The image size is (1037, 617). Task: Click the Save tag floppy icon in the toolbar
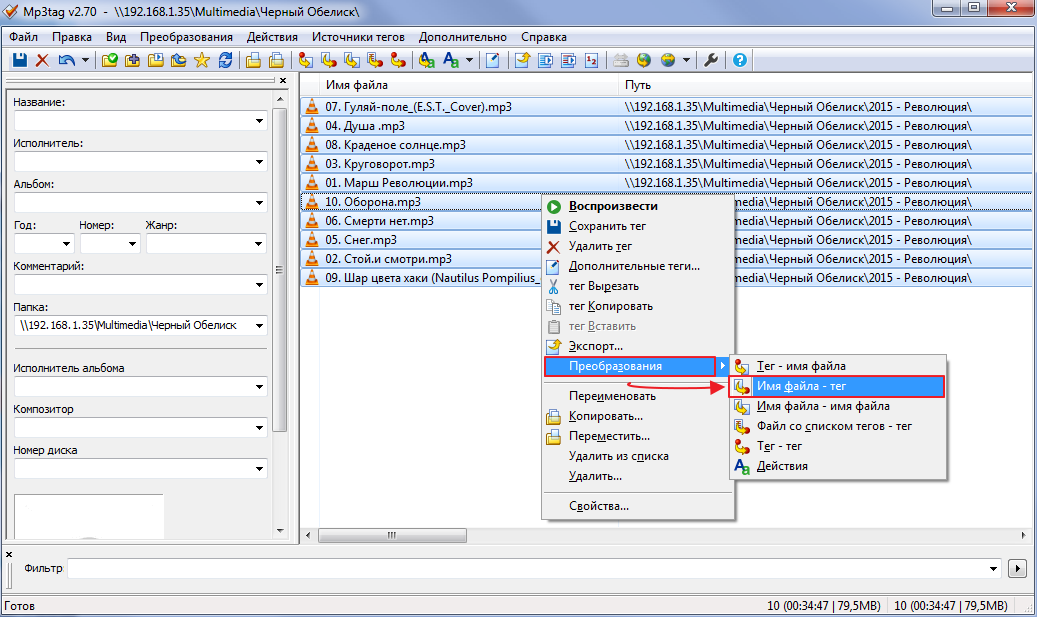click(20, 60)
